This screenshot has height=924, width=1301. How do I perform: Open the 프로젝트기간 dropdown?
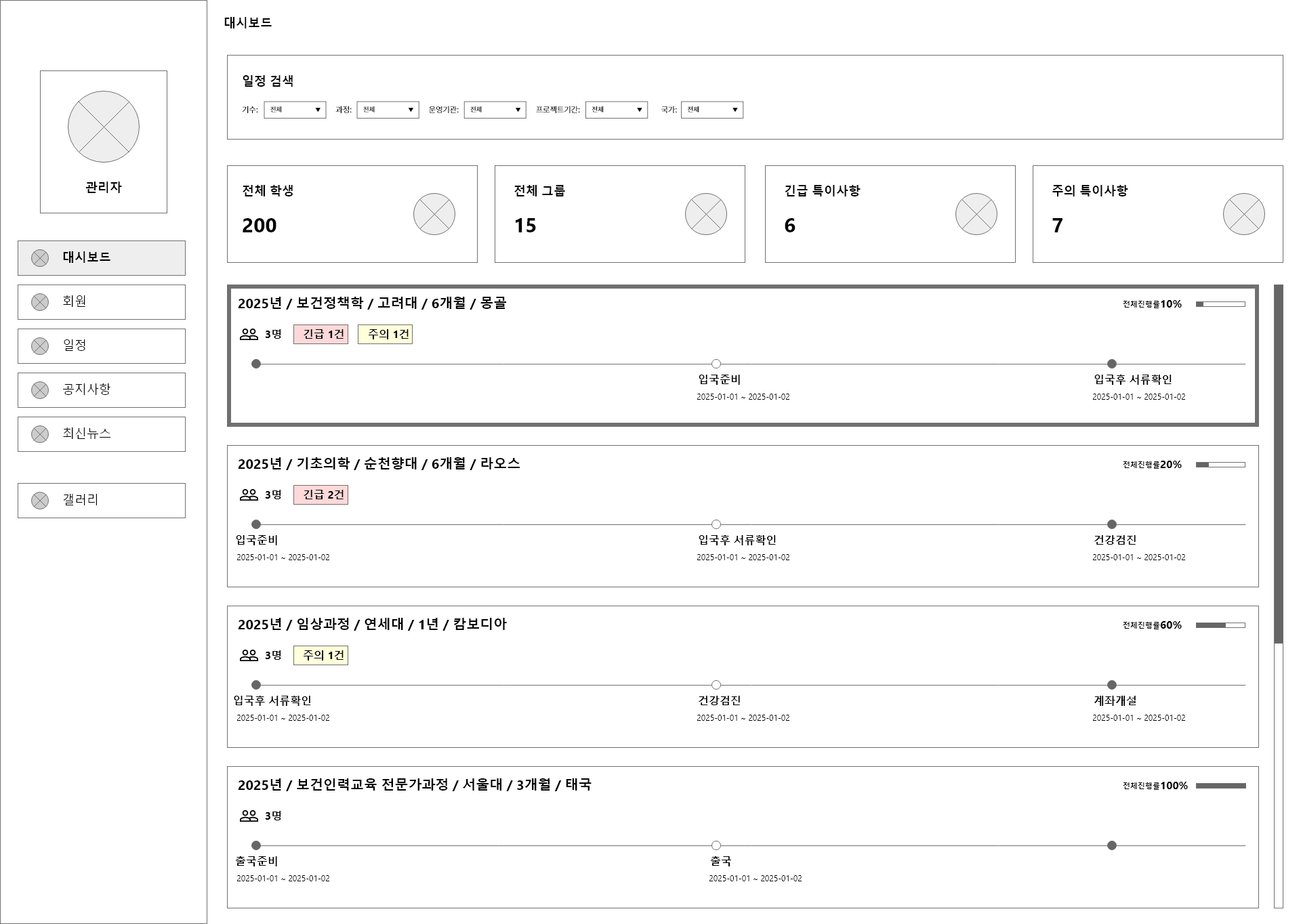(617, 110)
